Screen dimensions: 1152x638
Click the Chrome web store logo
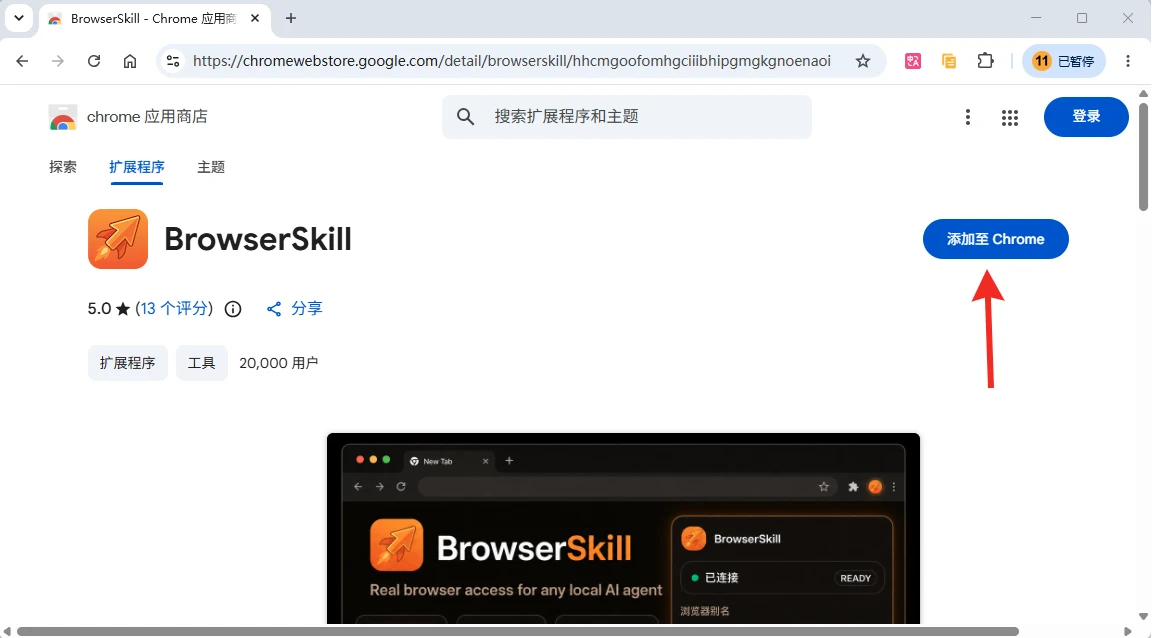(x=62, y=117)
